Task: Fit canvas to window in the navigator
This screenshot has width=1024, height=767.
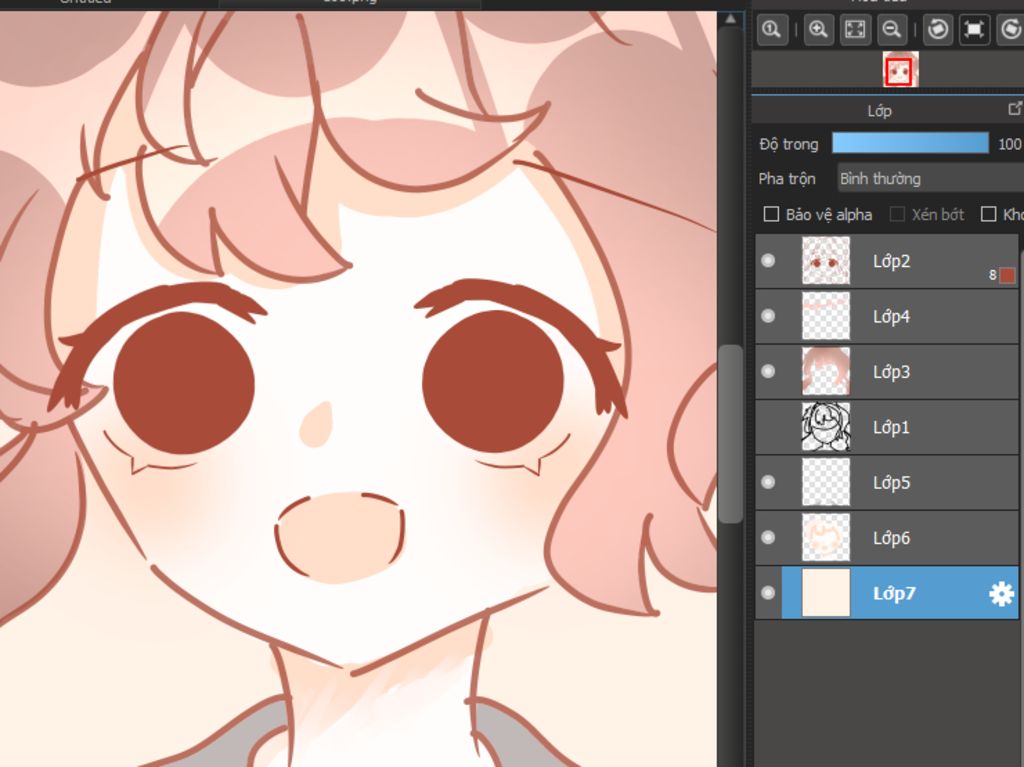Action: (855, 29)
